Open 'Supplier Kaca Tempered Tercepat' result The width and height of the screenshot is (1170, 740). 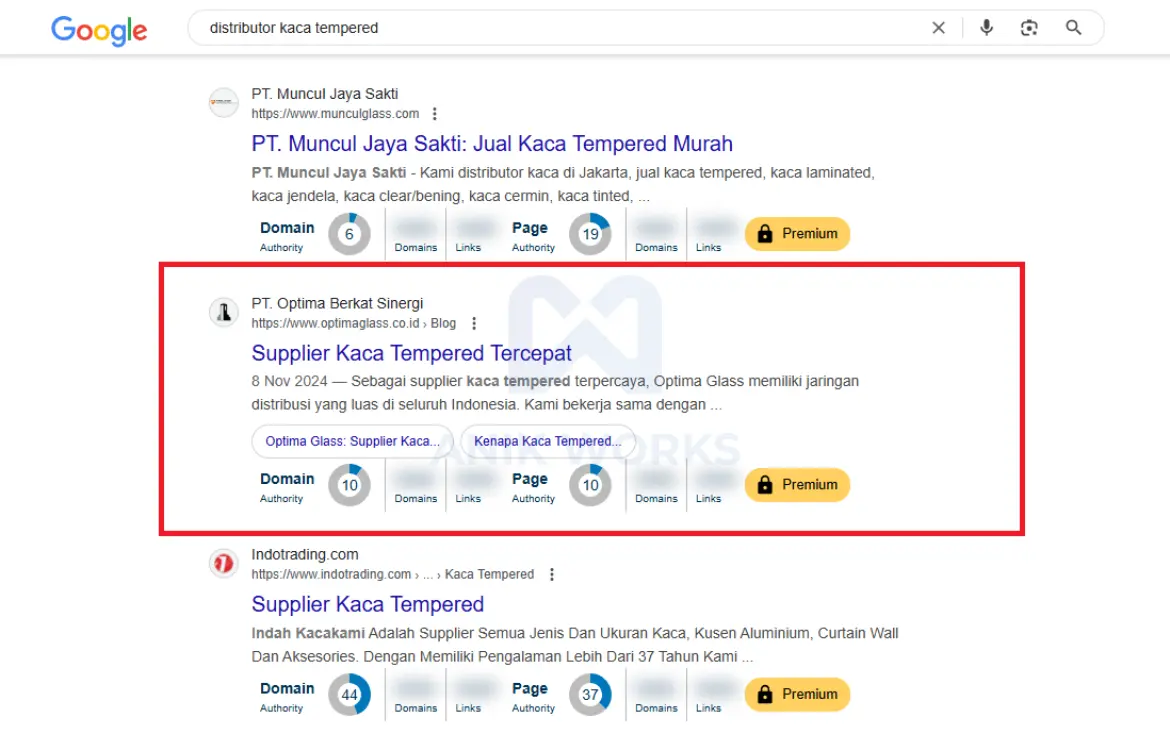[x=411, y=353]
